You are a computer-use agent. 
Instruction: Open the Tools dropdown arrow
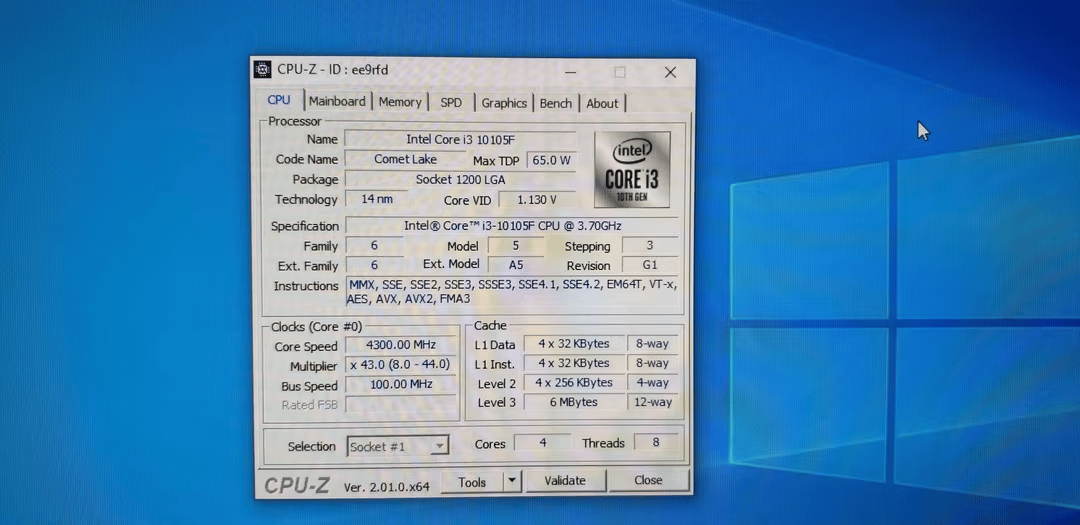[x=512, y=482]
